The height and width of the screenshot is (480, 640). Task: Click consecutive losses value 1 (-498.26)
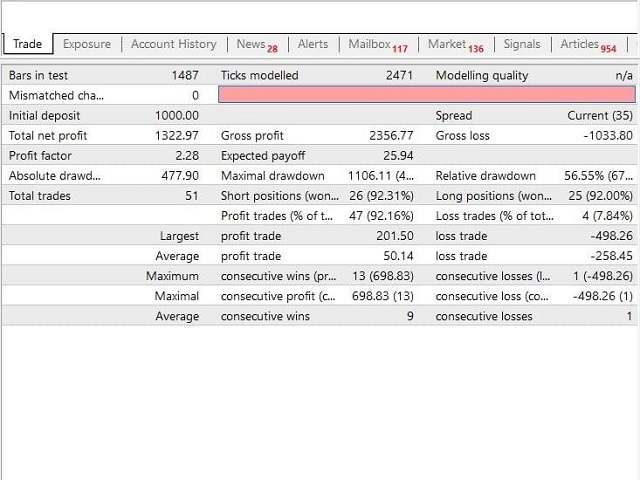point(603,276)
